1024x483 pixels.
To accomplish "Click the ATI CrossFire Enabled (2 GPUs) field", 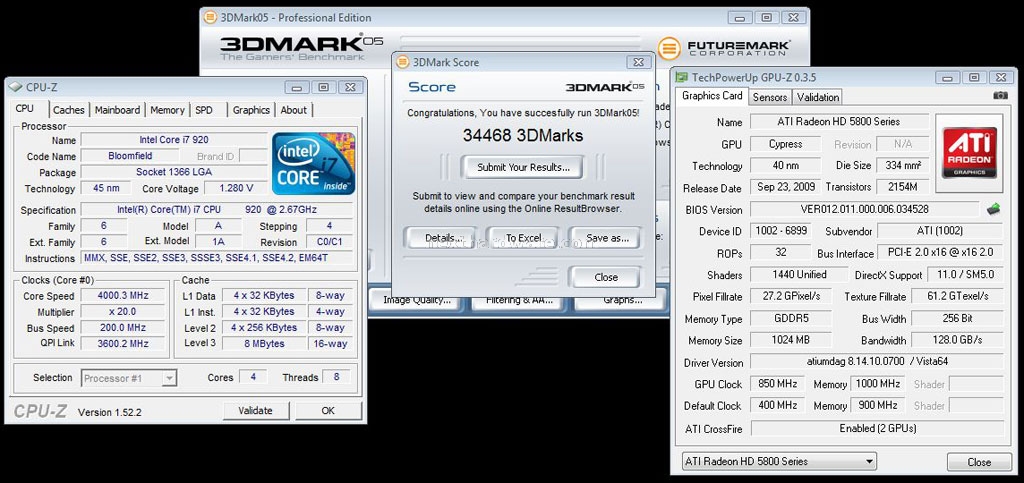I will tap(876, 428).
